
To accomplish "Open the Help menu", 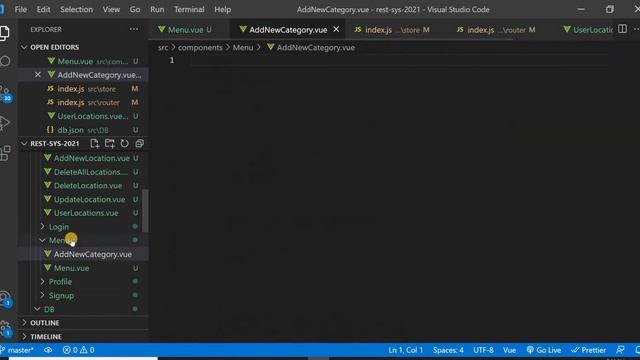I will 222,9.
